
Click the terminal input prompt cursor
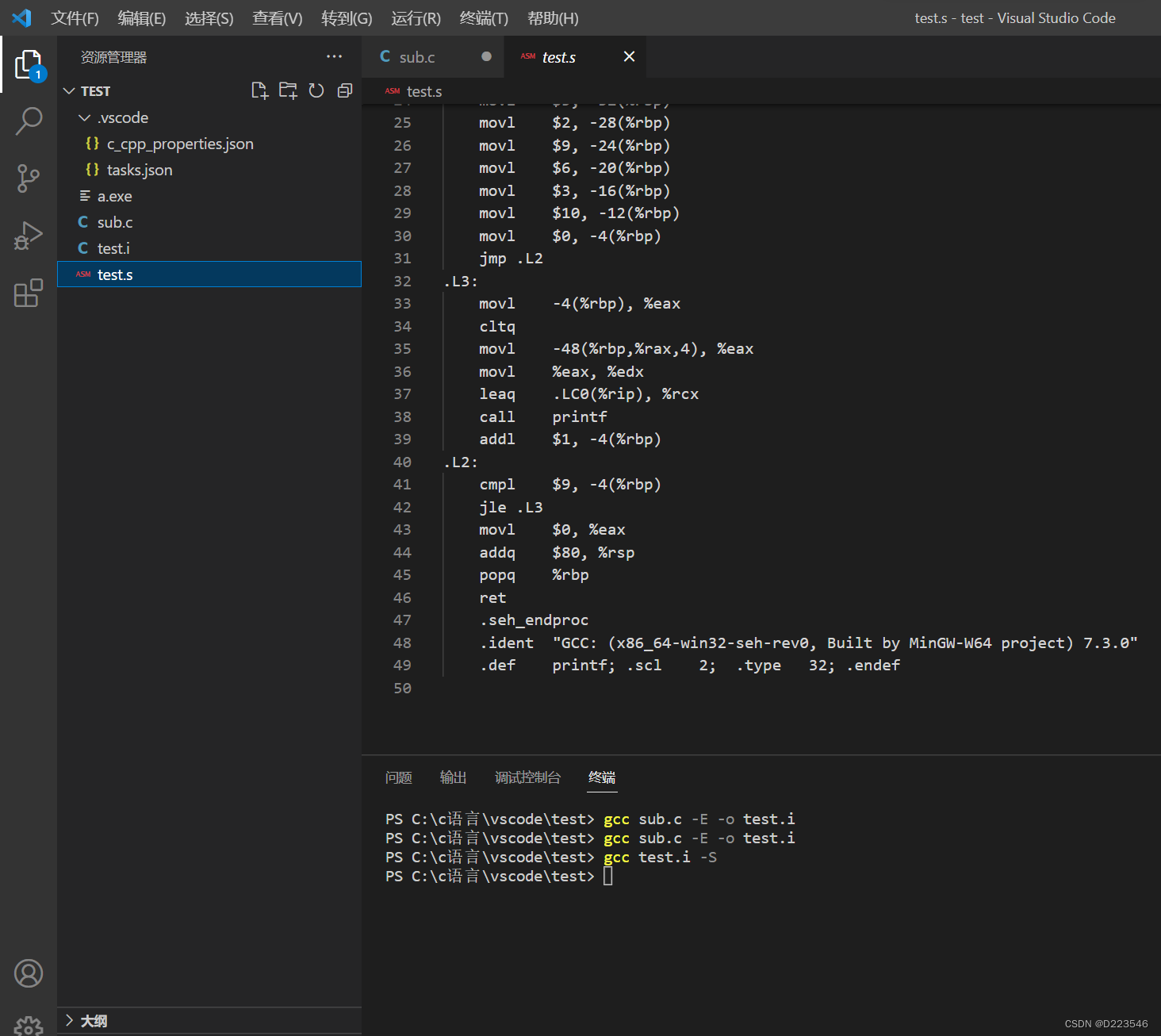[608, 876]
